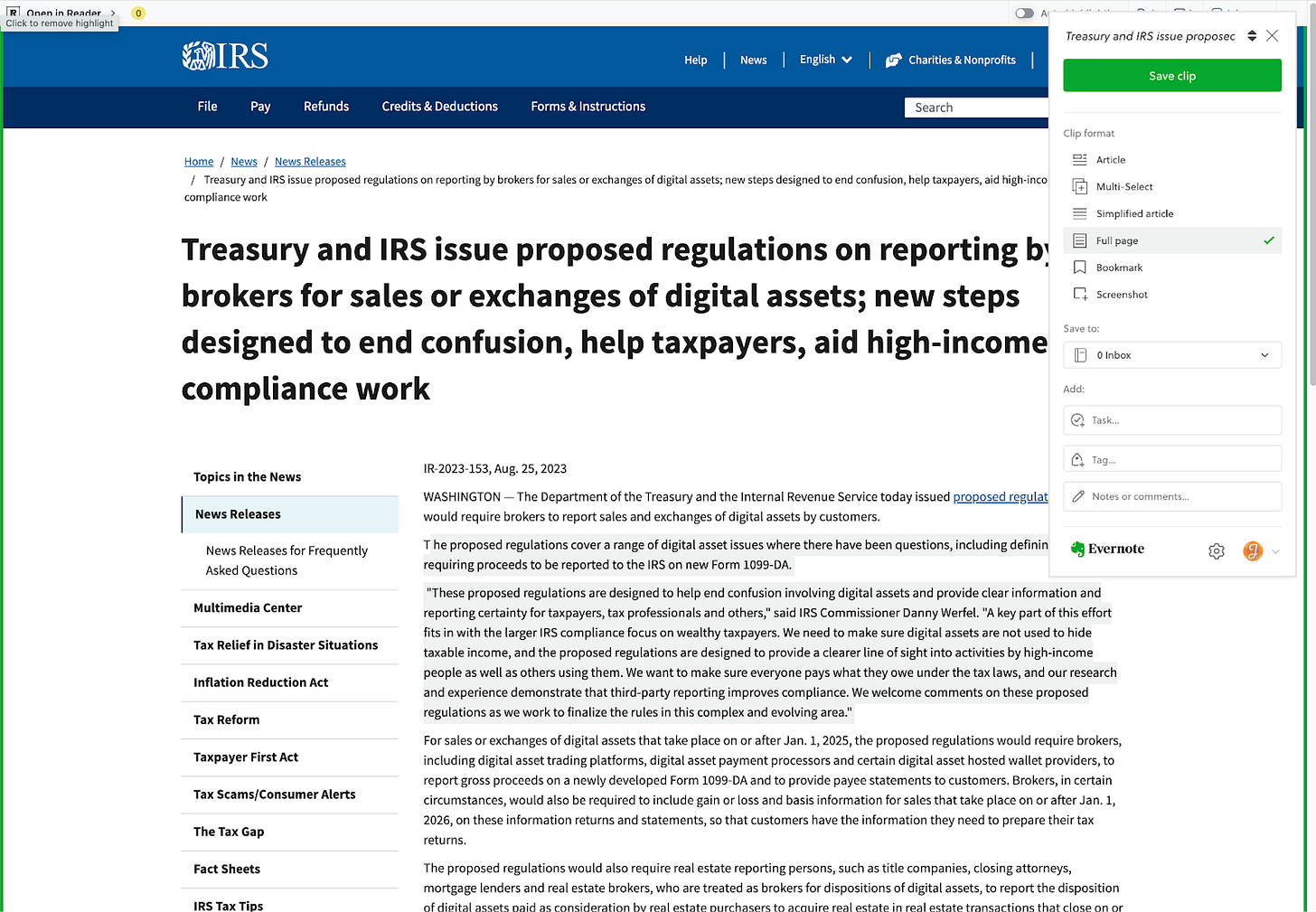Open News in the IRS top bar
Viewport: 1316px width, 912px height.
point(753,61)
